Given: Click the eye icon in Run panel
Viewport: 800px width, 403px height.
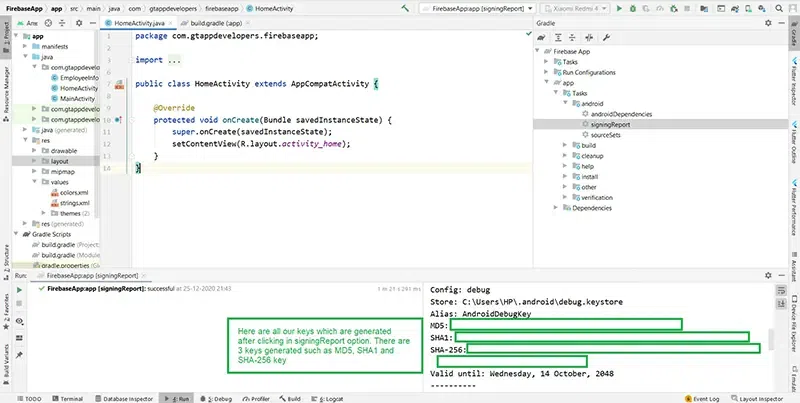Looking at the screenshot, I should [19, 321].
